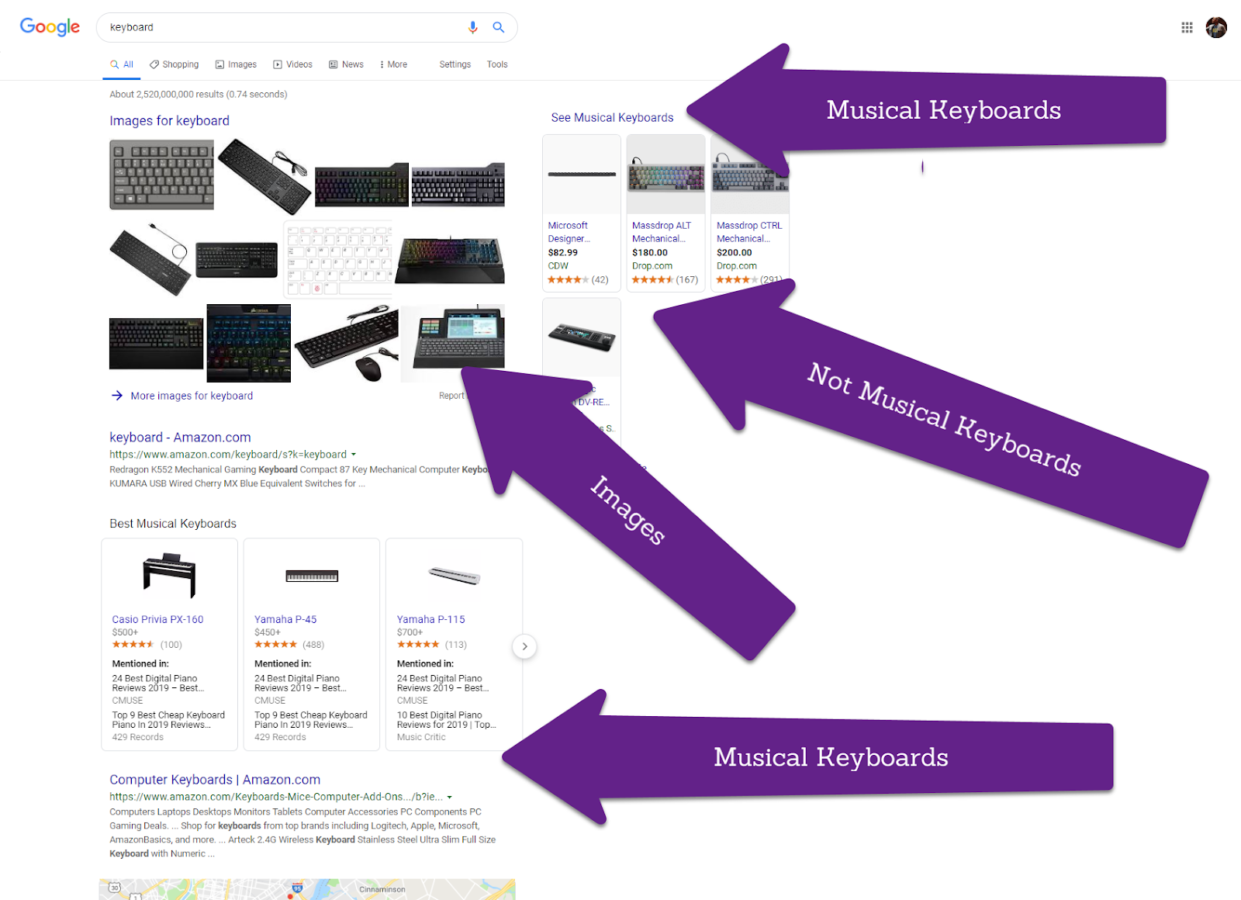Click the microphone voice search icon

pyautogui.click(x=474, y=28)
